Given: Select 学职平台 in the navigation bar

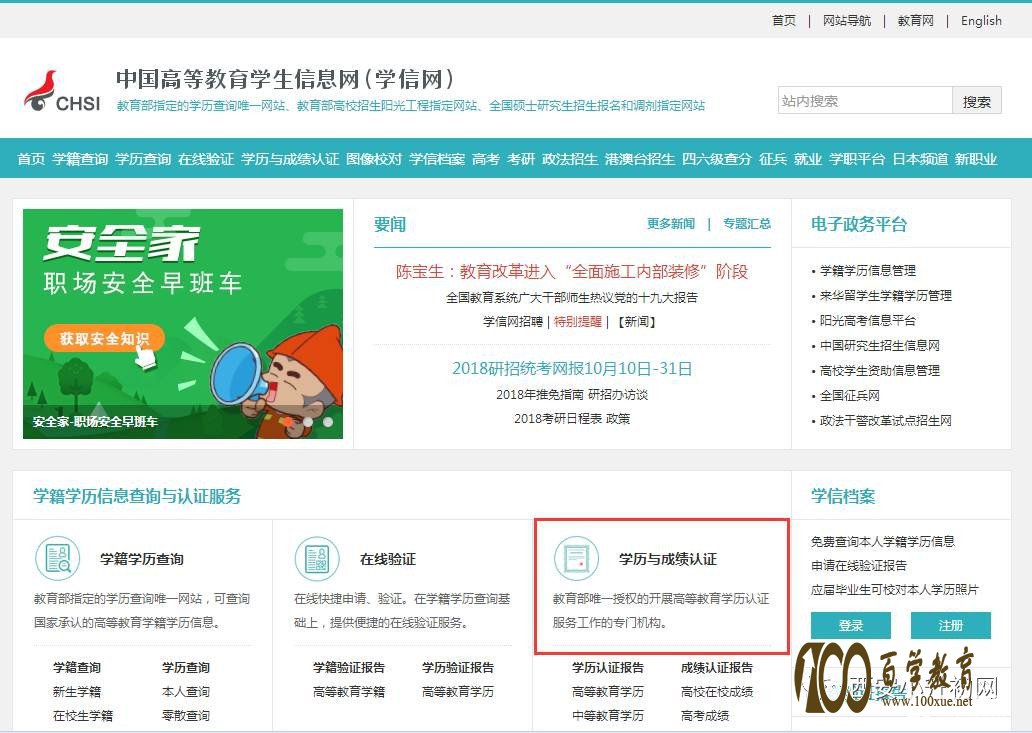Looking at the screenshot, I should tap(857, 159).
